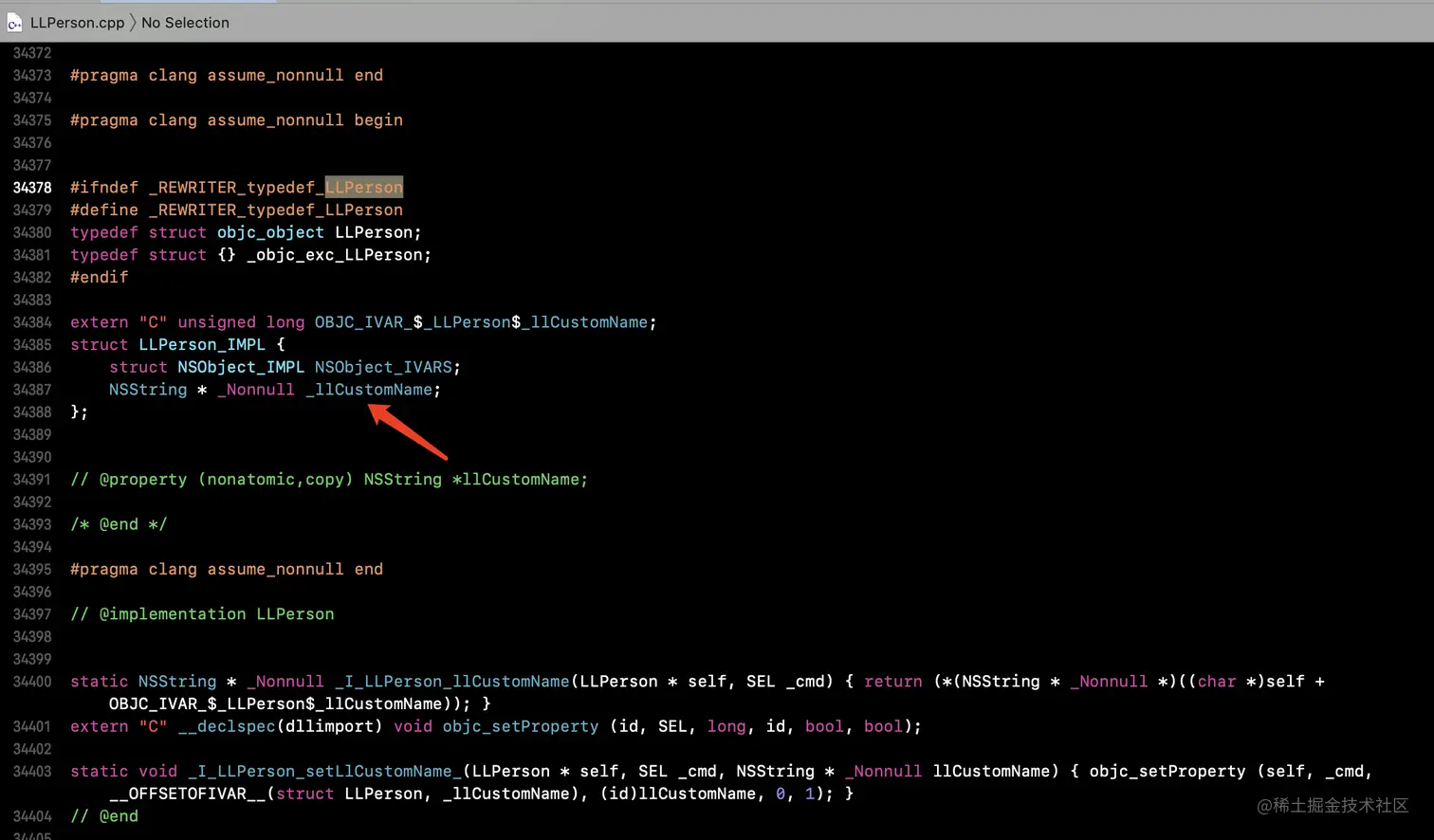Click 'LLPerson_IMPL' struct name
Viewport: 1434px width, 840px height.
[x=202, y=345]
